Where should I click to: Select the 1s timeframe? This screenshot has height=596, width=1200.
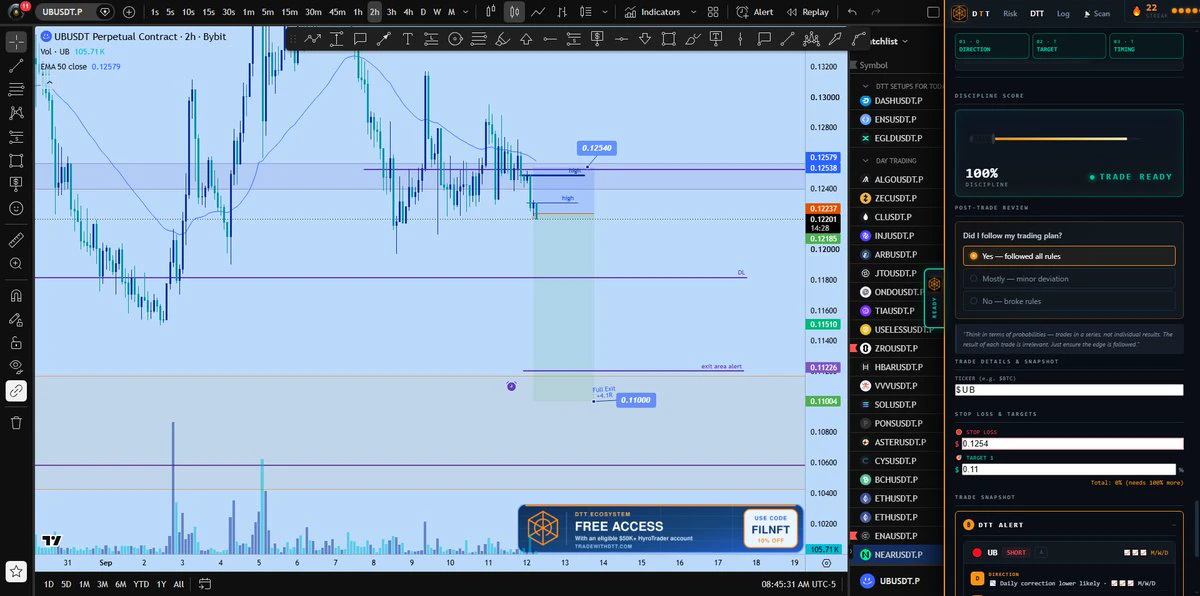(x=155, y=12)
